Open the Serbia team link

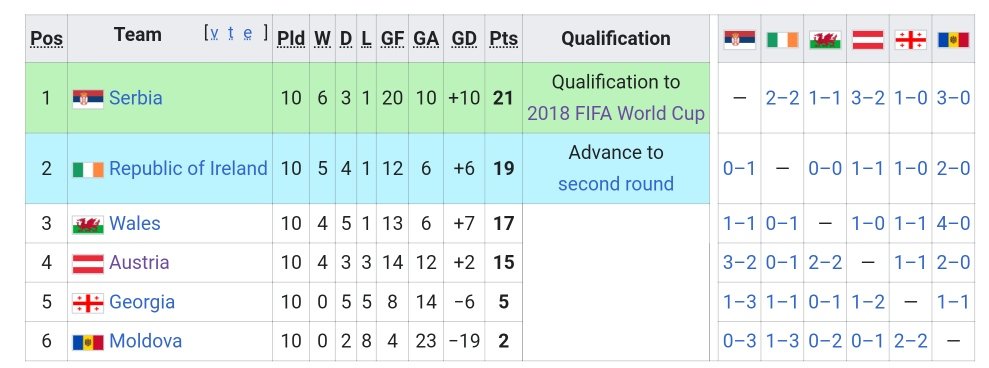click(x=136, y=98)
